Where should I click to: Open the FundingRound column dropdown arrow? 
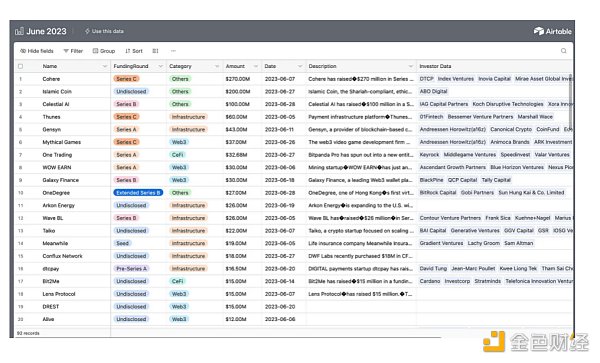click(160, 66)
